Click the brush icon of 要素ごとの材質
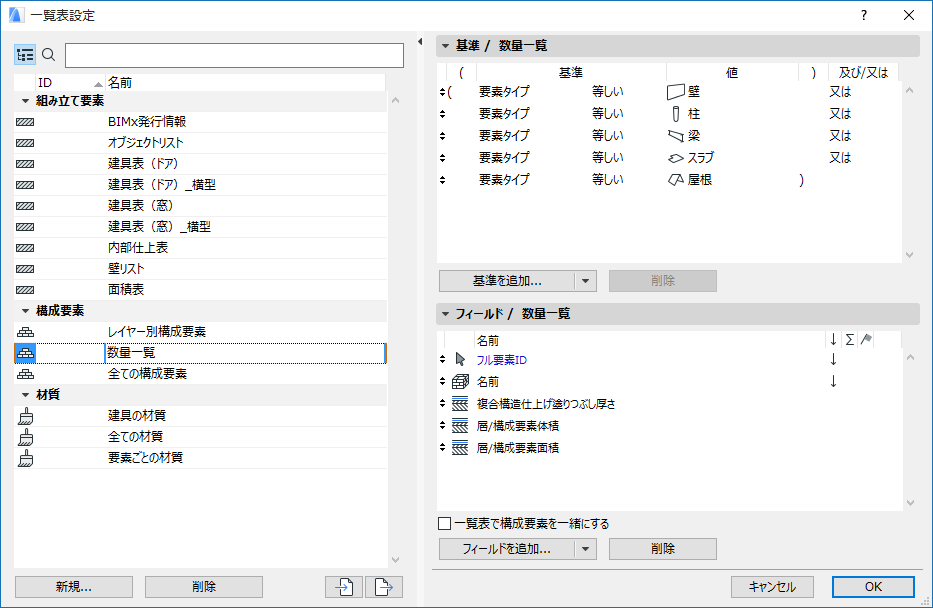 coord(26,458)
